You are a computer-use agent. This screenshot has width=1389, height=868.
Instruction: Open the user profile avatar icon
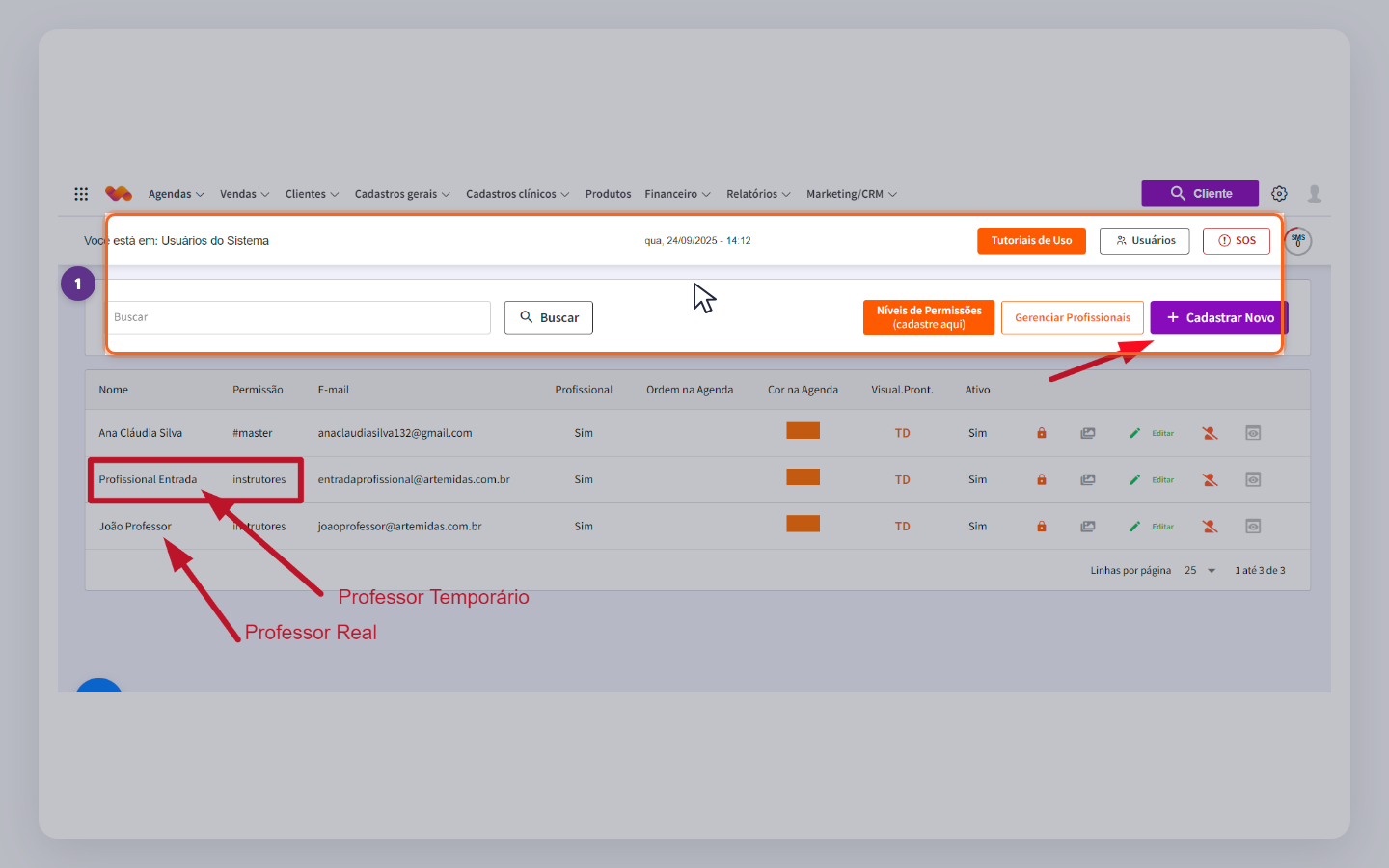click(x=1315, y=194)
